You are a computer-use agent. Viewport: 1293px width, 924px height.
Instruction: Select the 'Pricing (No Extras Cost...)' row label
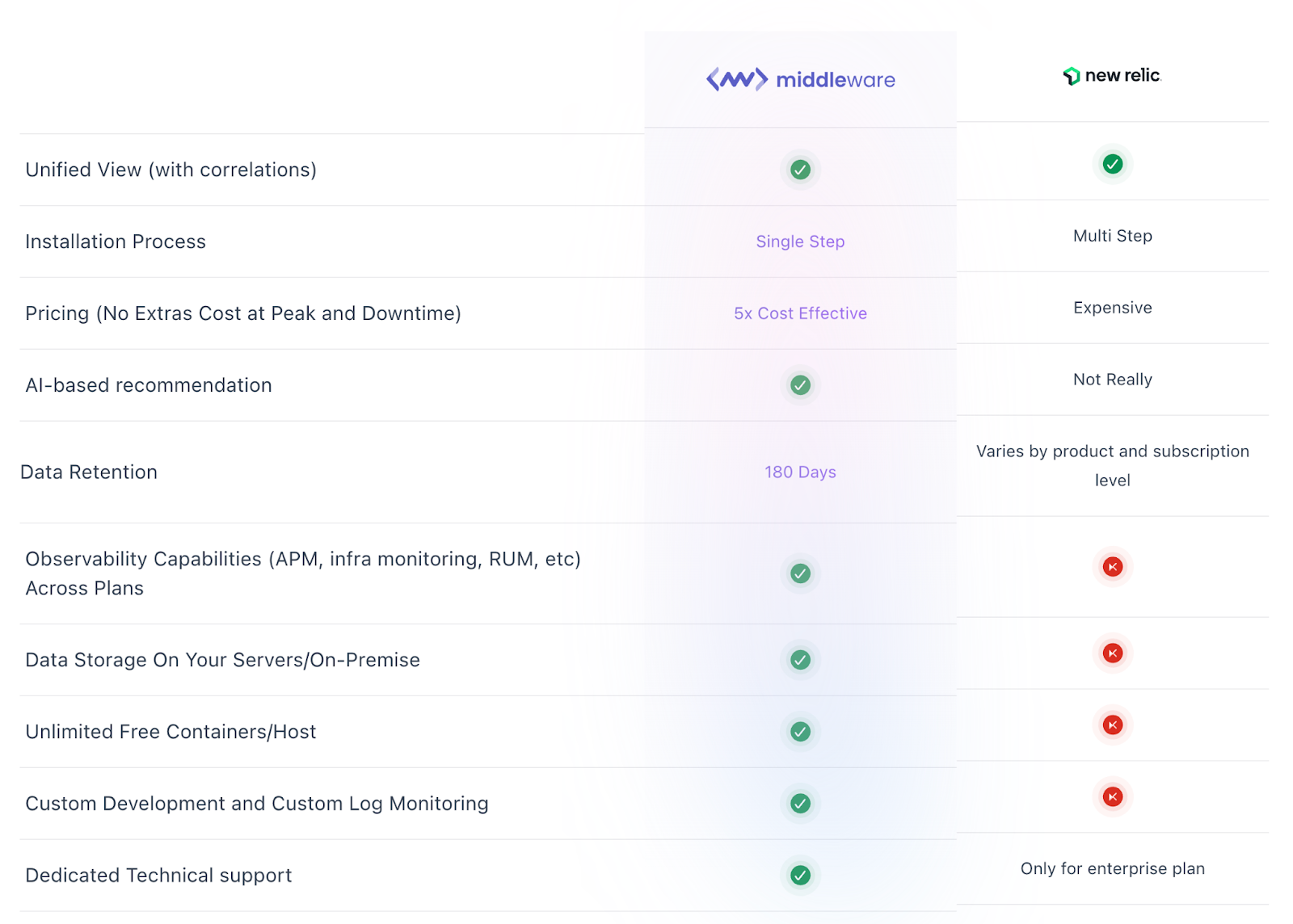click(243, 313)
